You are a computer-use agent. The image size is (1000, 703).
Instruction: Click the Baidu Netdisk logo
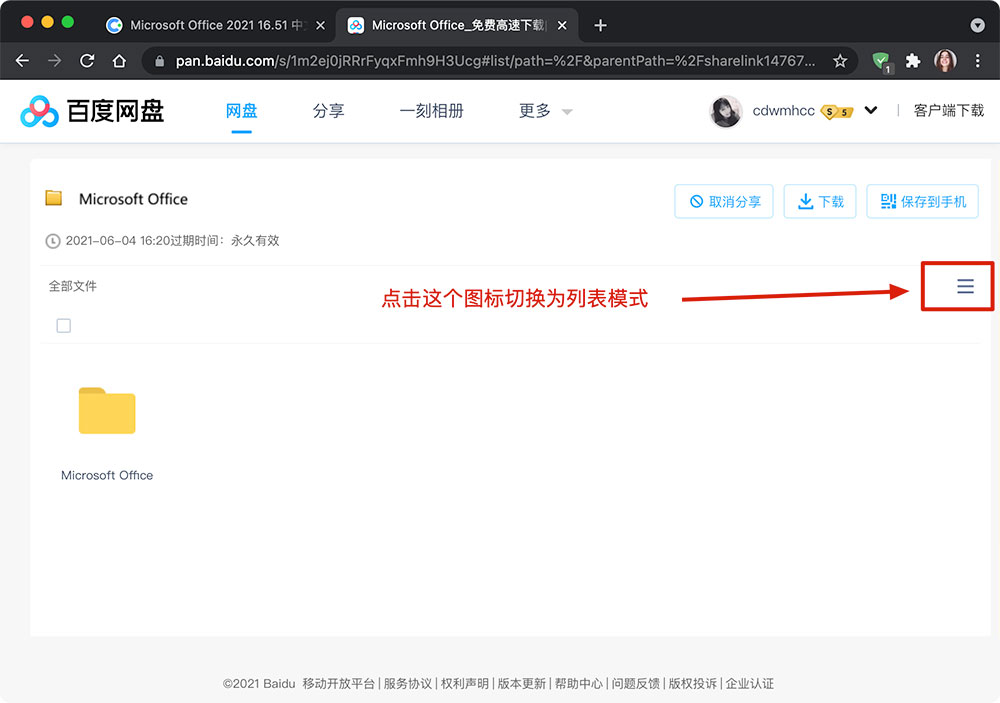coord(92,112)
